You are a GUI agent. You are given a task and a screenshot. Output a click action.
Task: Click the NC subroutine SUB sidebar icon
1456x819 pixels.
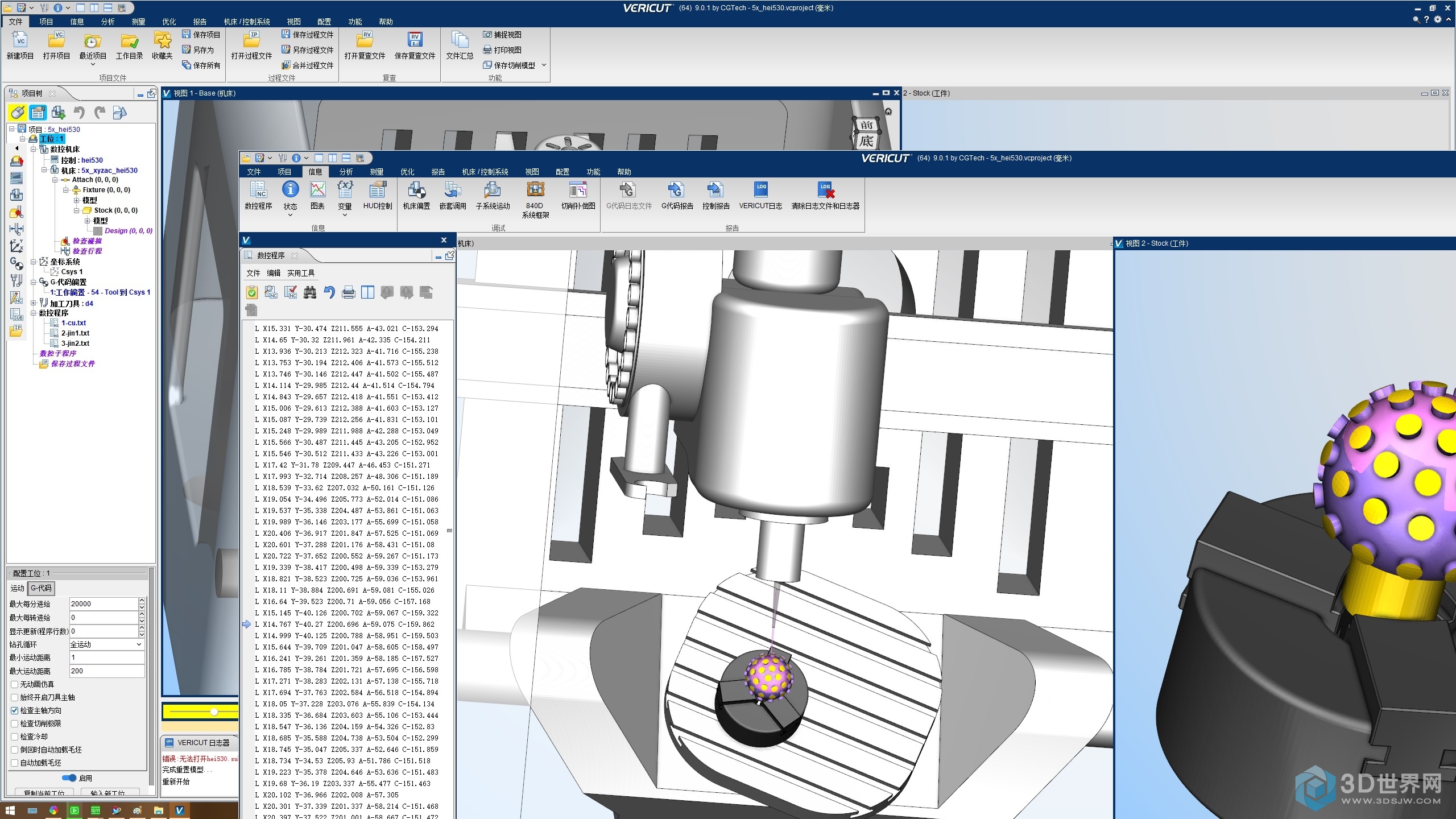[16, 314]
